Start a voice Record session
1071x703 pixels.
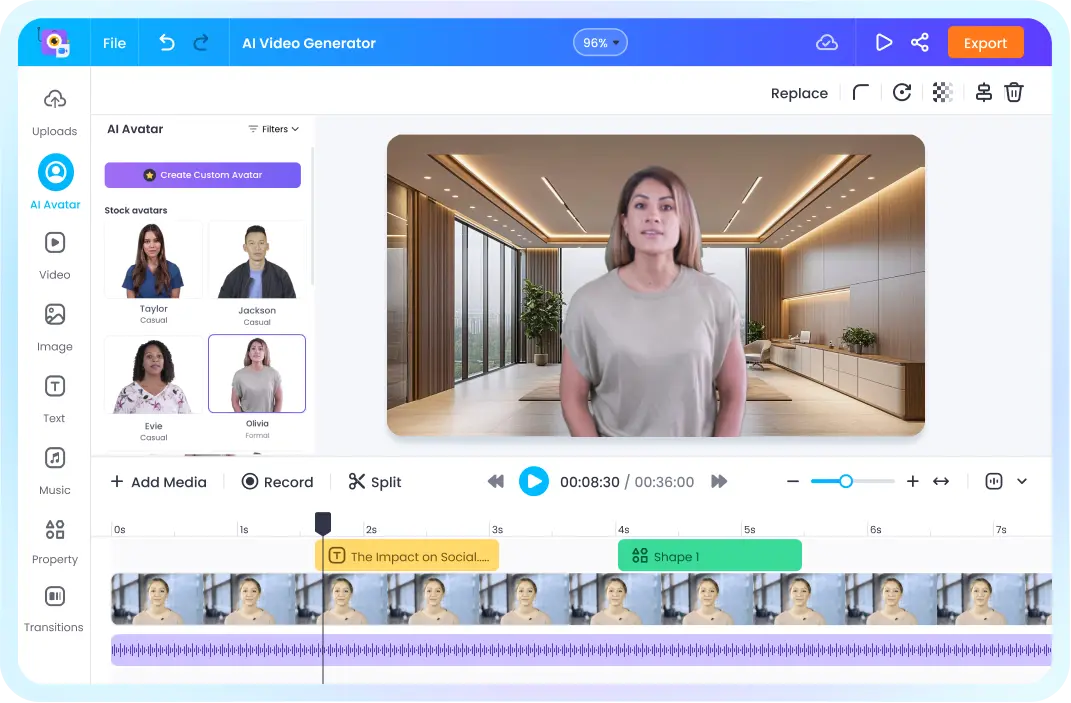pos(277,481)
